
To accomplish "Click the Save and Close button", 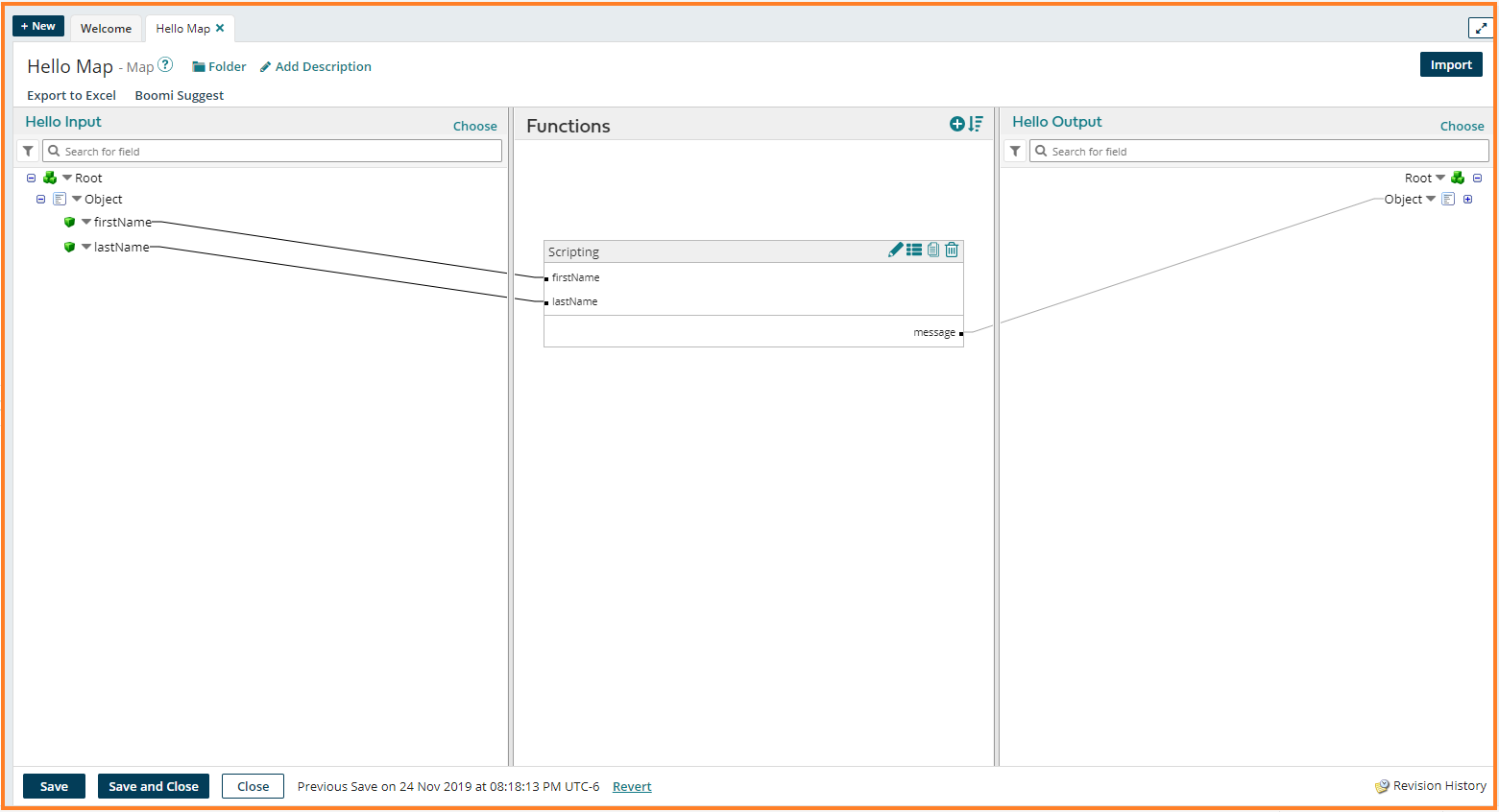I will tap(154, 786).
